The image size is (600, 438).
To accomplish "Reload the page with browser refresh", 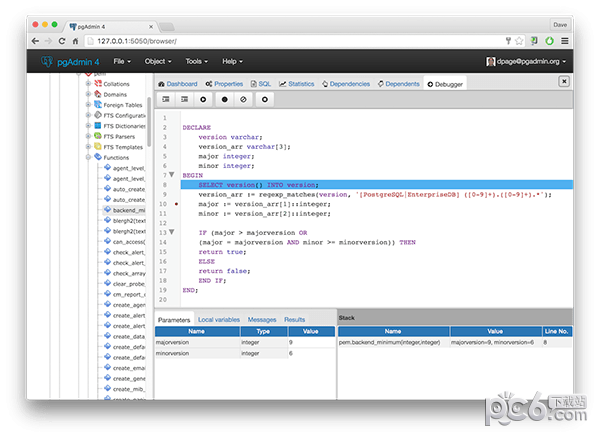I will [x=62, y=41].
